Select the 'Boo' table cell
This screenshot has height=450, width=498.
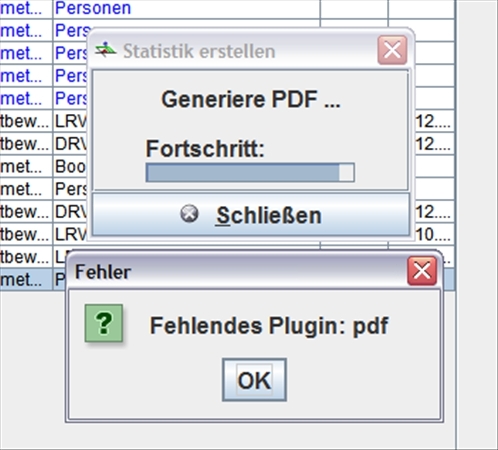click(x=70, y=166)
